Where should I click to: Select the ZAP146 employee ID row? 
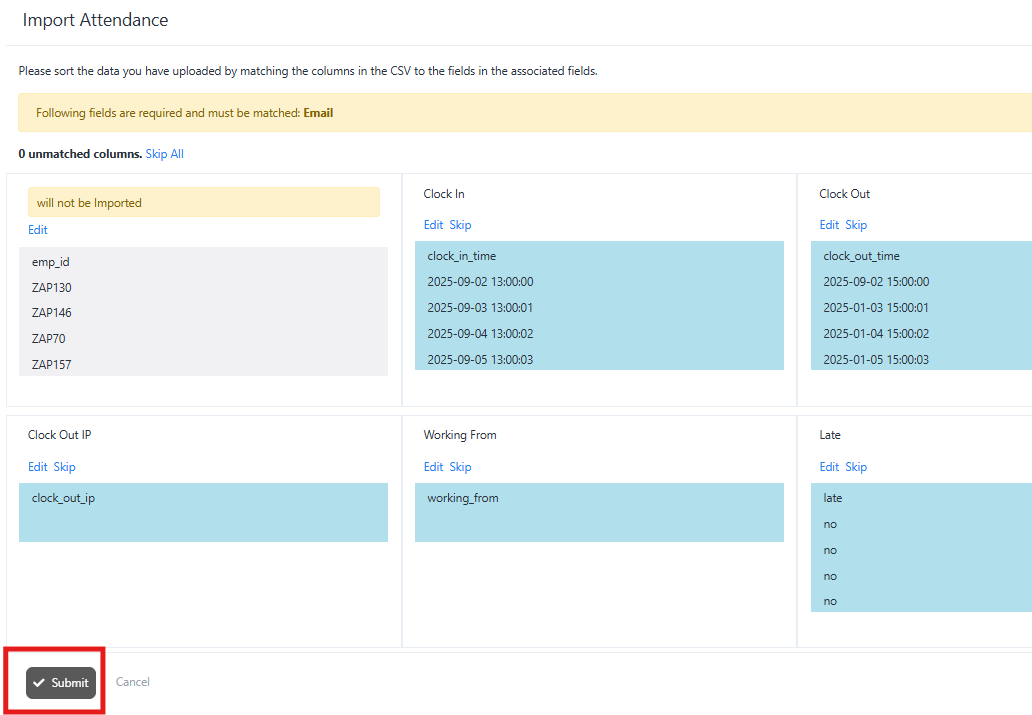click(52, 313)
